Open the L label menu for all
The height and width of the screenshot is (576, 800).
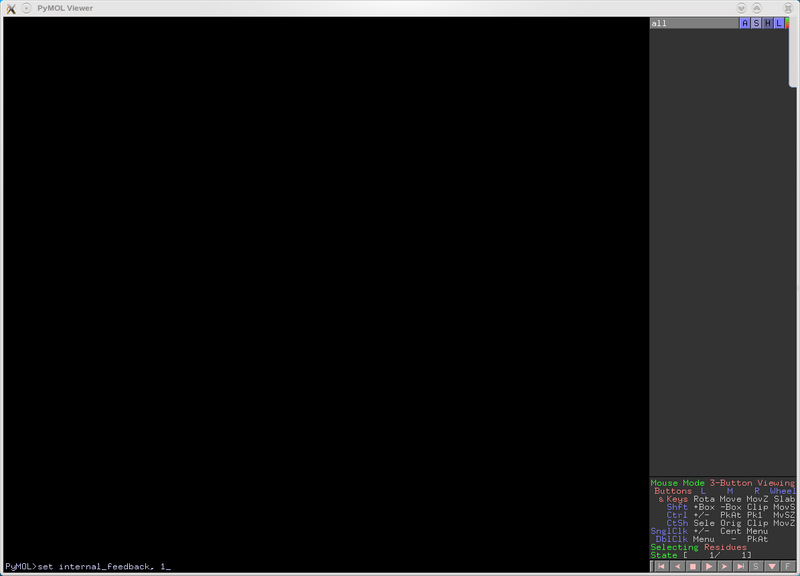pyautogui.click(x=779, y=23)
